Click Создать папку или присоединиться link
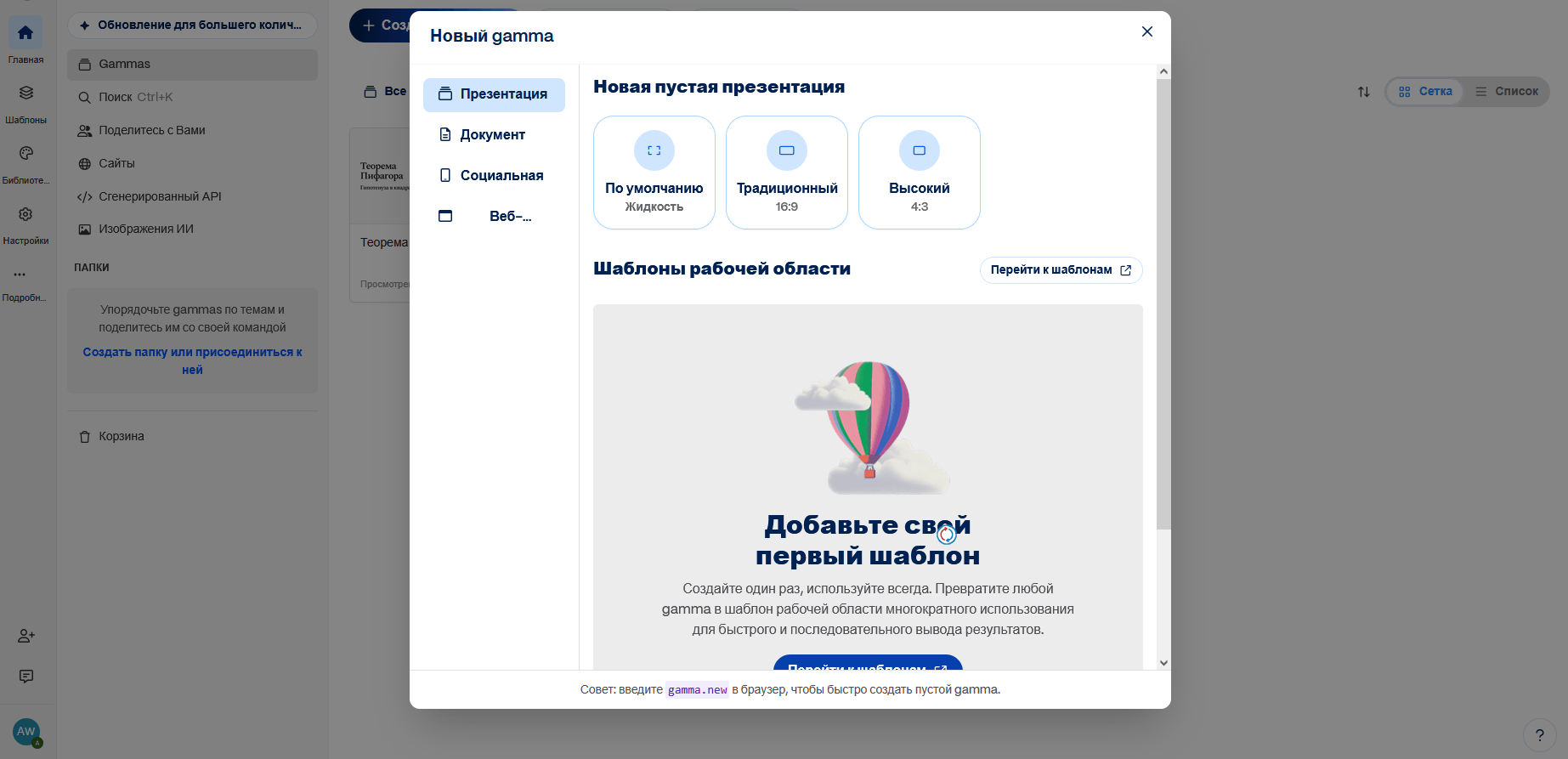Image resolution: width=1568 pixels, height=759 pixels. tap(193, 361)
